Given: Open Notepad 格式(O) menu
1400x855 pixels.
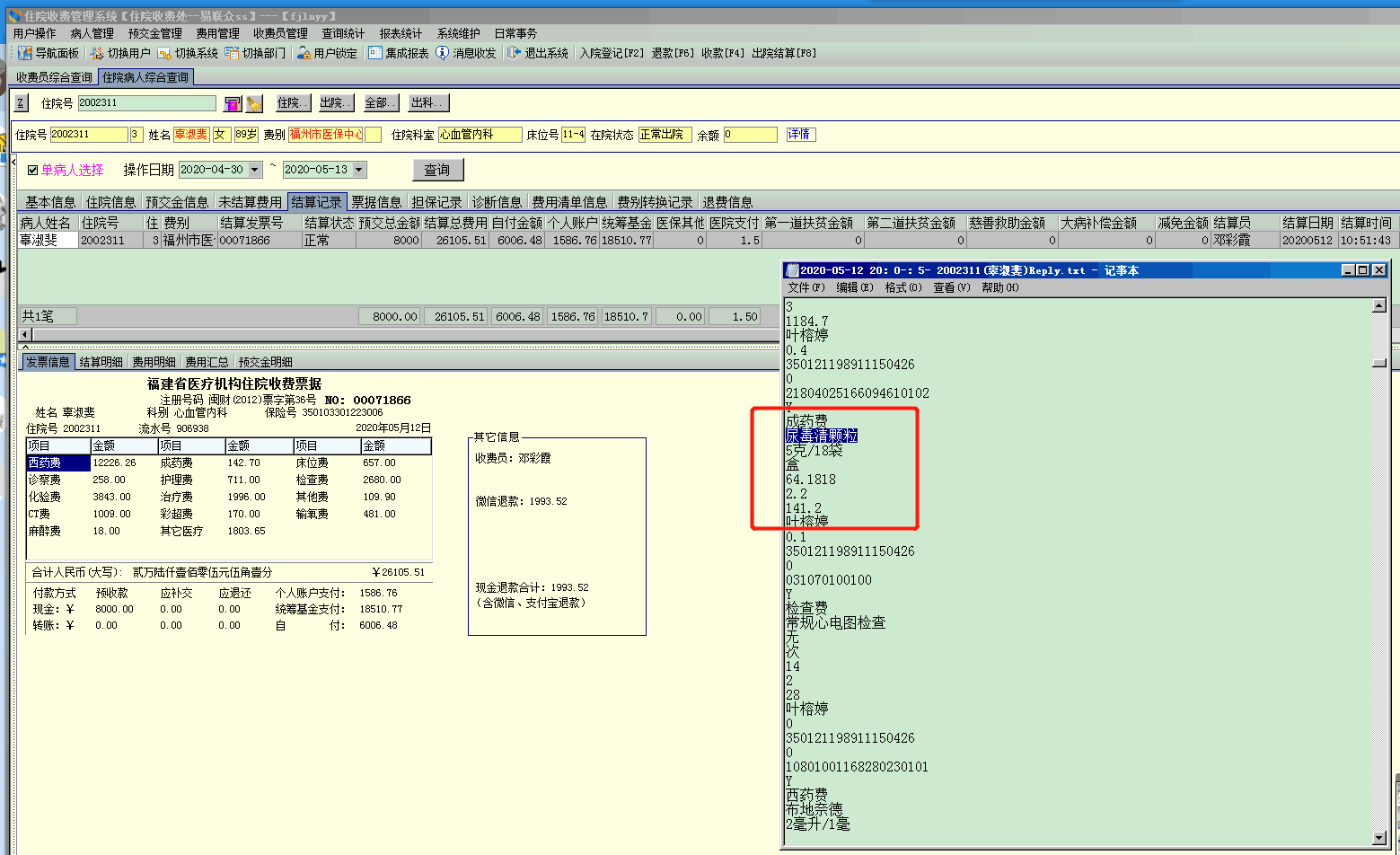Looking at the screenshot, I should click(x=903, y=287).
